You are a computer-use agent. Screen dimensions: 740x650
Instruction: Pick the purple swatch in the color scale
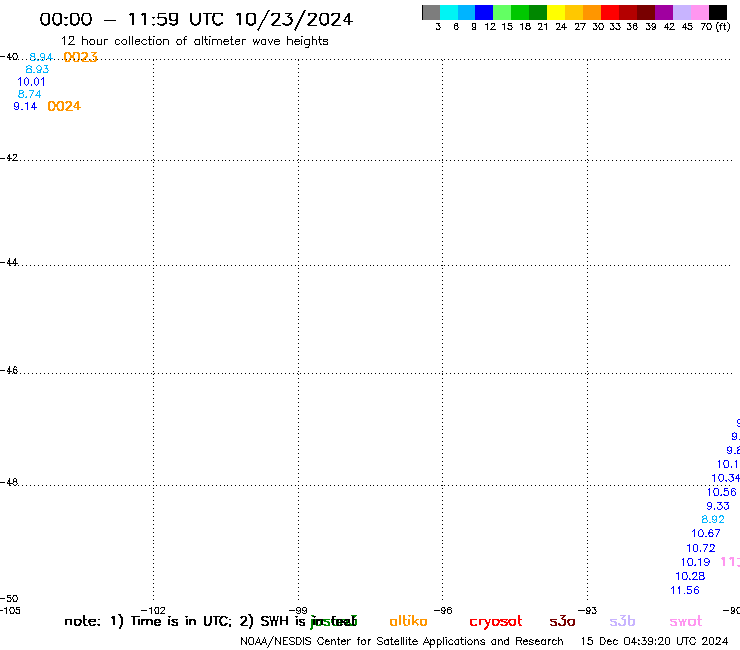point(664,12)
